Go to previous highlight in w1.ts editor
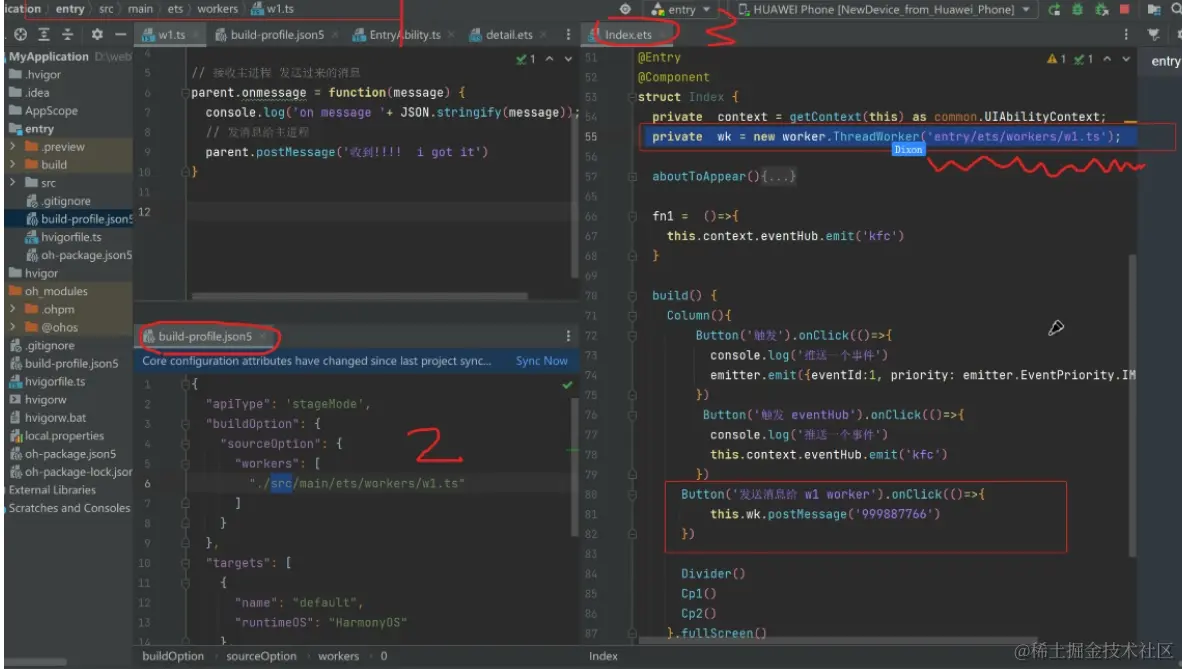 pos(550,59)
